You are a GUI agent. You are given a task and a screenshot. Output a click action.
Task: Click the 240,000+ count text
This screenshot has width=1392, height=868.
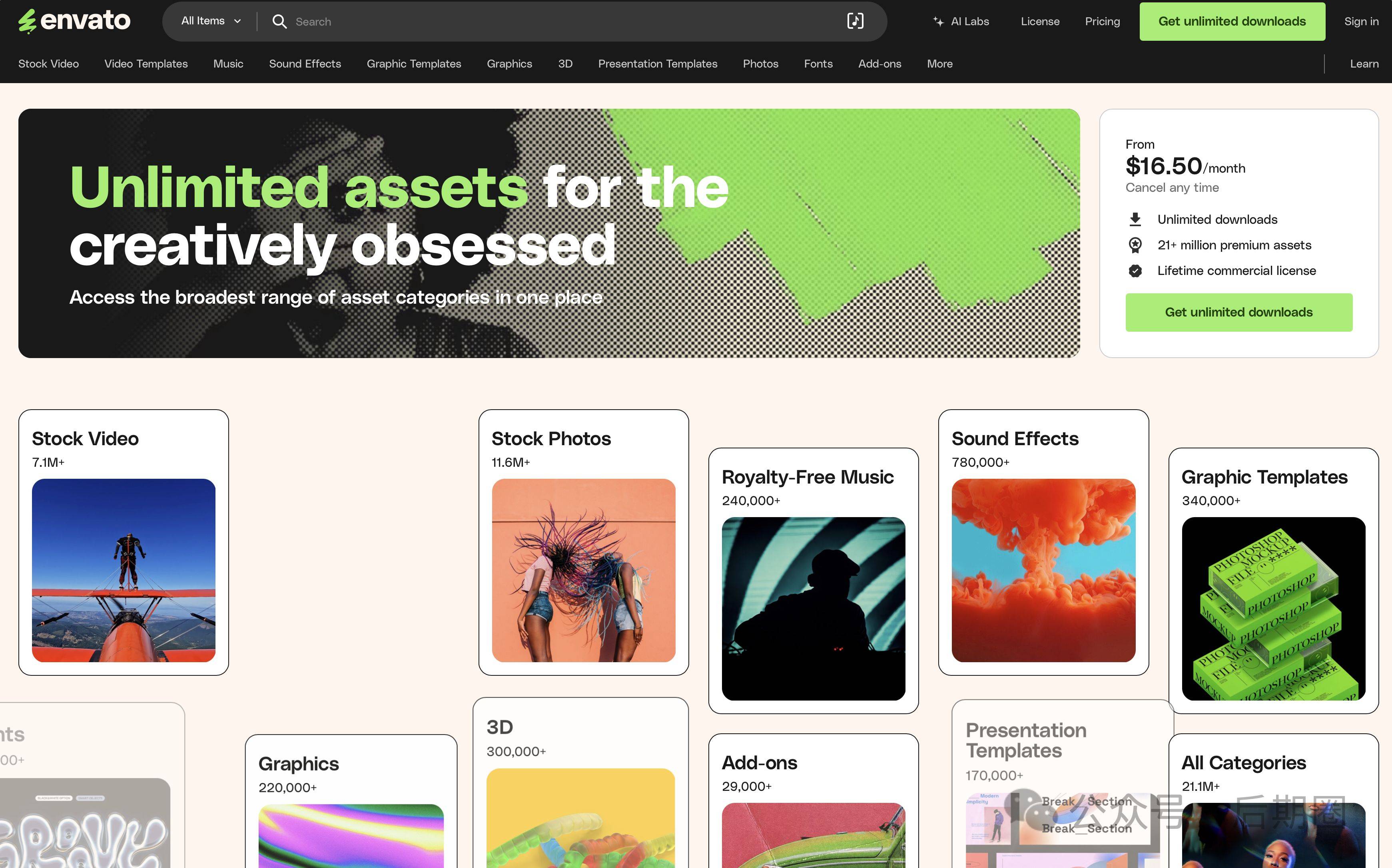tap(750, 501)
